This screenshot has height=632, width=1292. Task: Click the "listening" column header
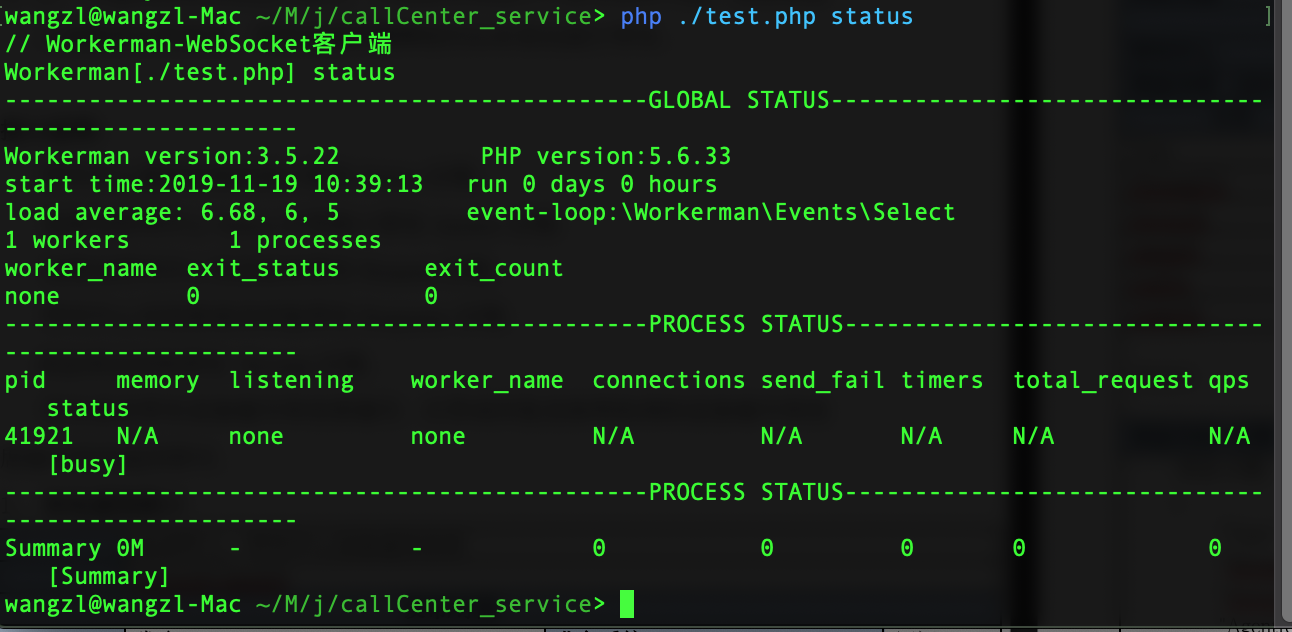click(291, 380)
